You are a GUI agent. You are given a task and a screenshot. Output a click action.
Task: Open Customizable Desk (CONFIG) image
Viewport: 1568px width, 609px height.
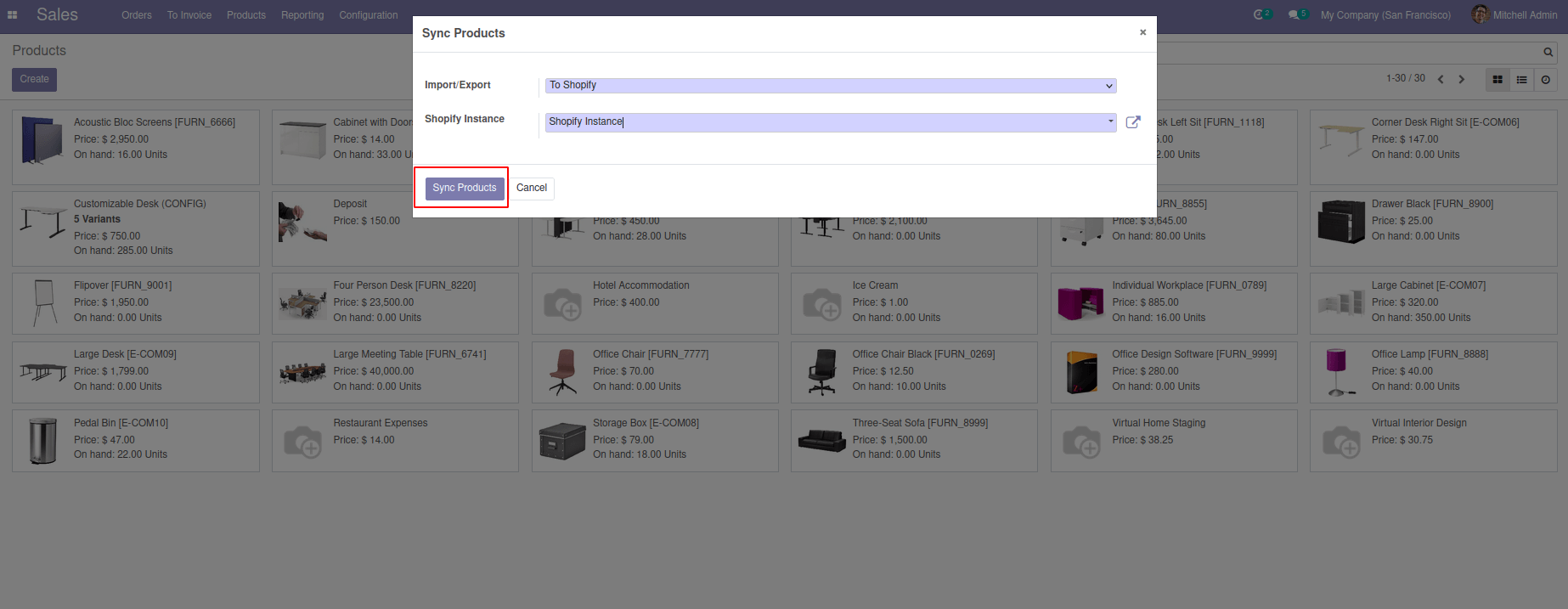pos(42,221)
